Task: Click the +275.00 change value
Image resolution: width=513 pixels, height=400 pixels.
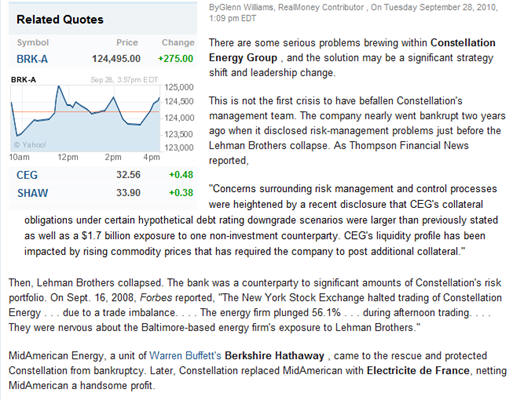Action: point(175,59)
